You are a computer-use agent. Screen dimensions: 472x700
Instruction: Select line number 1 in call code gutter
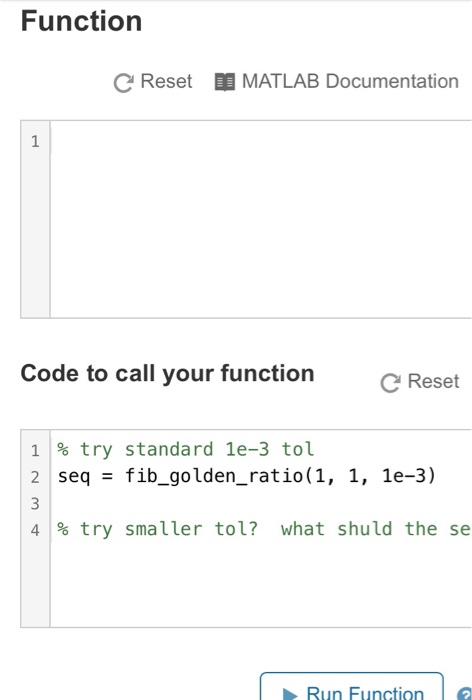(x=35, y=451)
